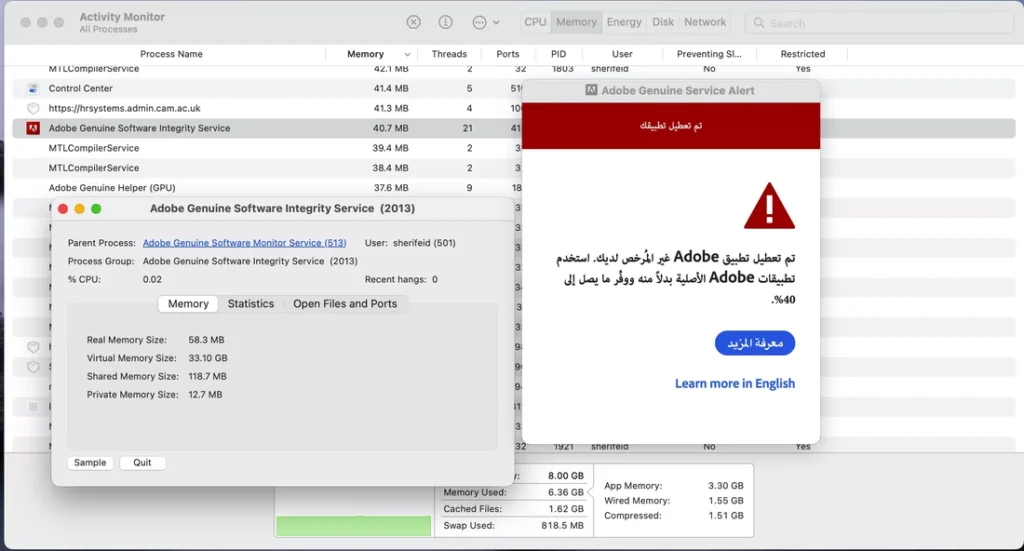Sort by the Process Name column

coord(171,54)
